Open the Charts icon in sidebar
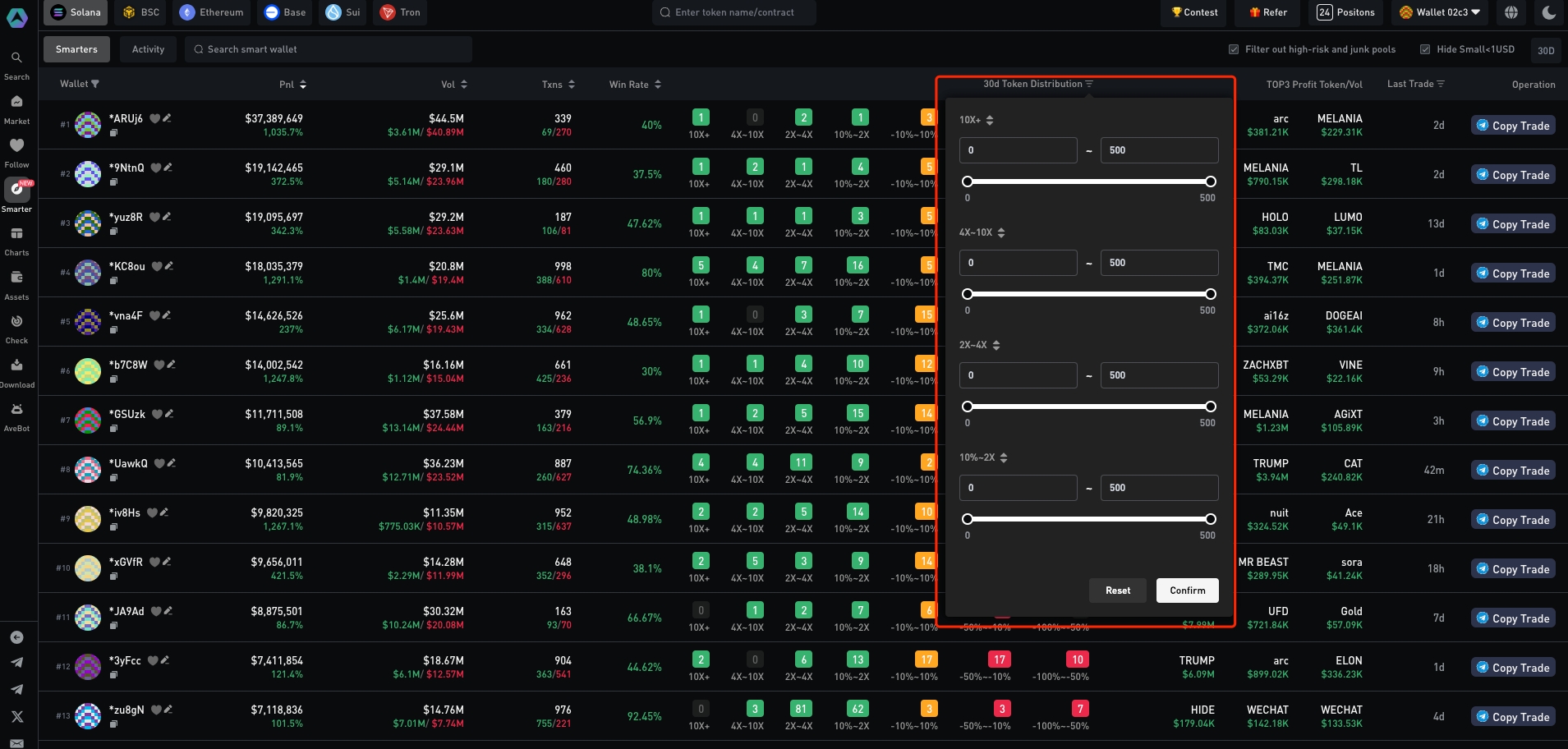Screen dimensions: 1568x749 16,235
